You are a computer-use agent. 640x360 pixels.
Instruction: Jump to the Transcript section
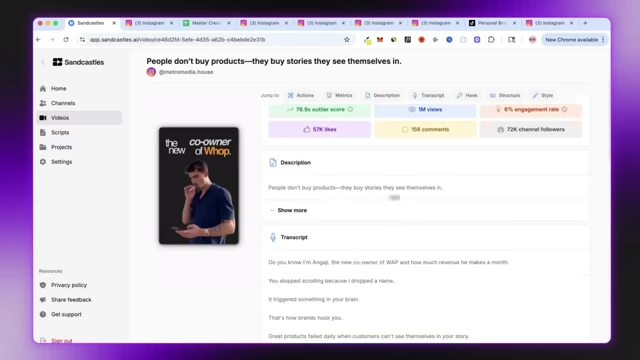click(x=428, y=96)
